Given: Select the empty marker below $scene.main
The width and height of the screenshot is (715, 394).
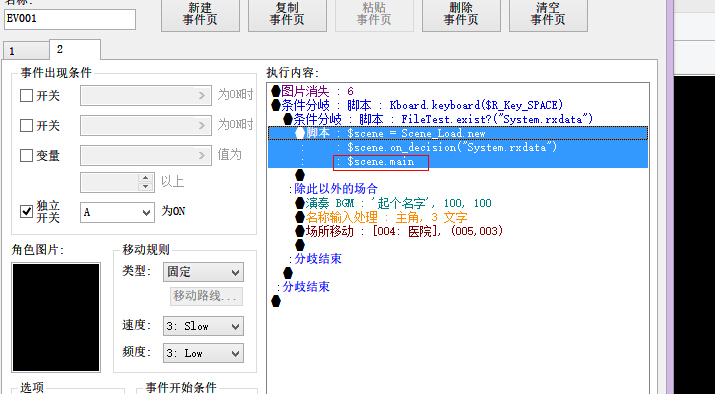Looking at the screenshot, I should click(300, 175).
